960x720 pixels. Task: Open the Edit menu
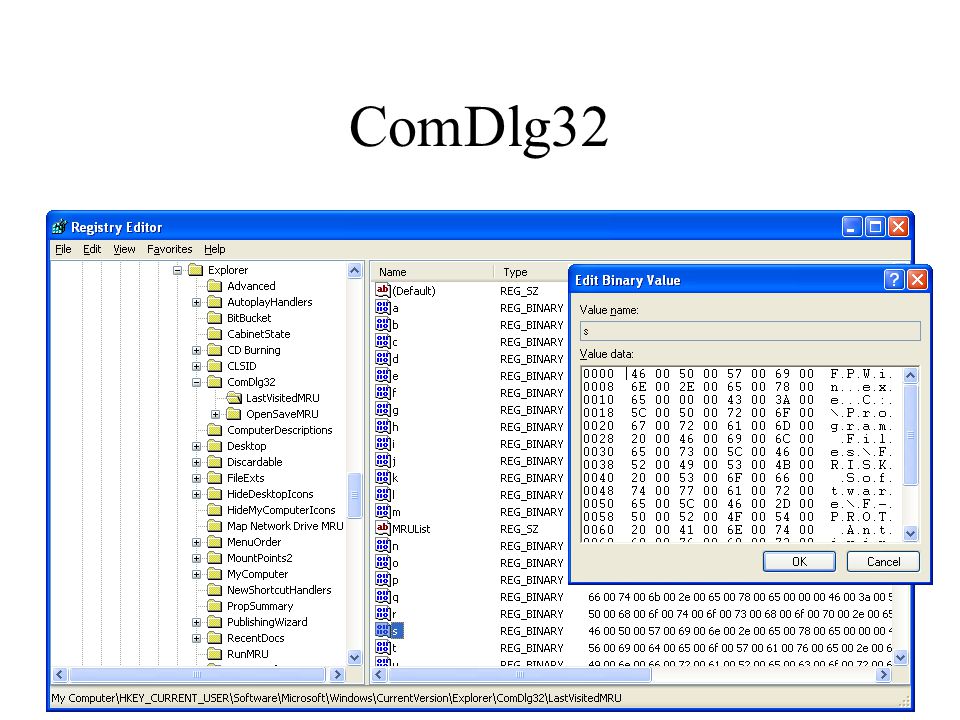(x=92, y=249)
